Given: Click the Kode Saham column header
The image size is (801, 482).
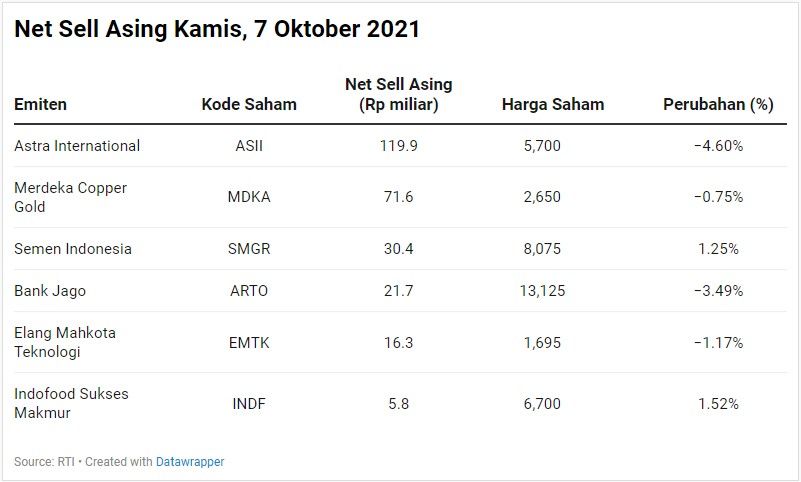Looking at the screenshot, I should coord(249,104).
